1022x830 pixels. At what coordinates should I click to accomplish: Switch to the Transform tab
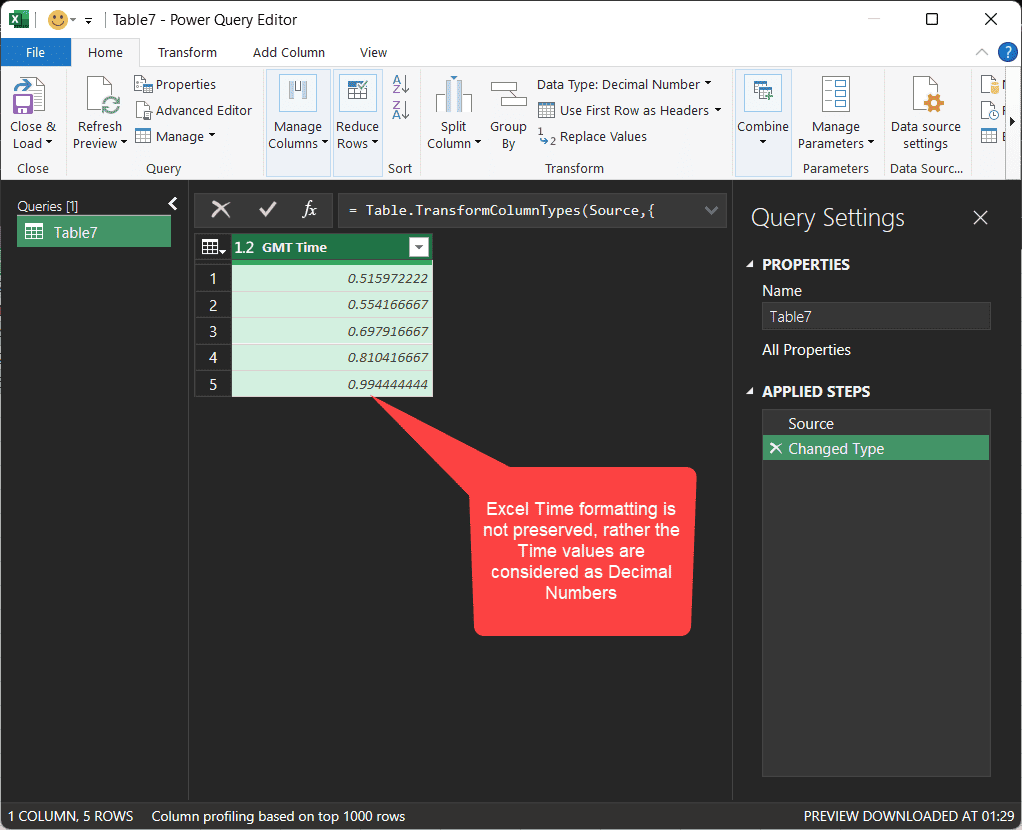[187, 52]
